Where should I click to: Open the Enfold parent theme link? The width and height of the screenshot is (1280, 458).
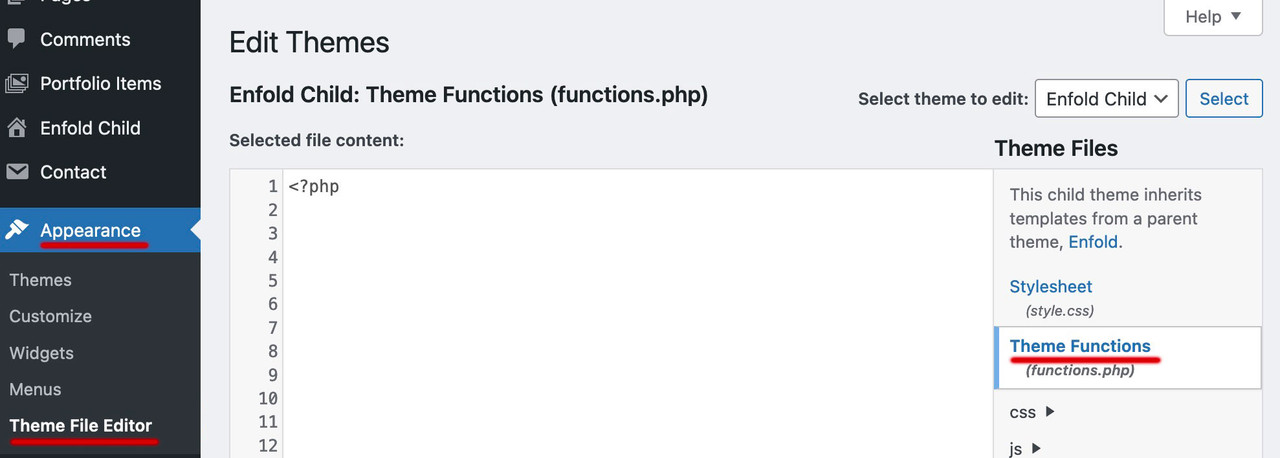click(1093, 242)
